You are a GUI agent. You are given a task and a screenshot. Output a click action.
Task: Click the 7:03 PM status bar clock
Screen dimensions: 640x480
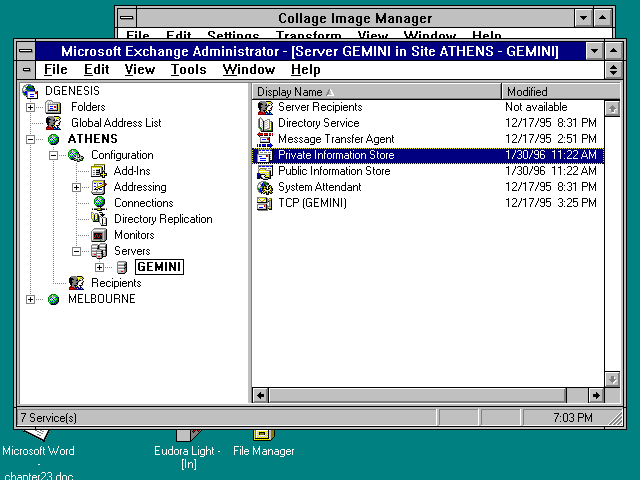pos(573,418)
